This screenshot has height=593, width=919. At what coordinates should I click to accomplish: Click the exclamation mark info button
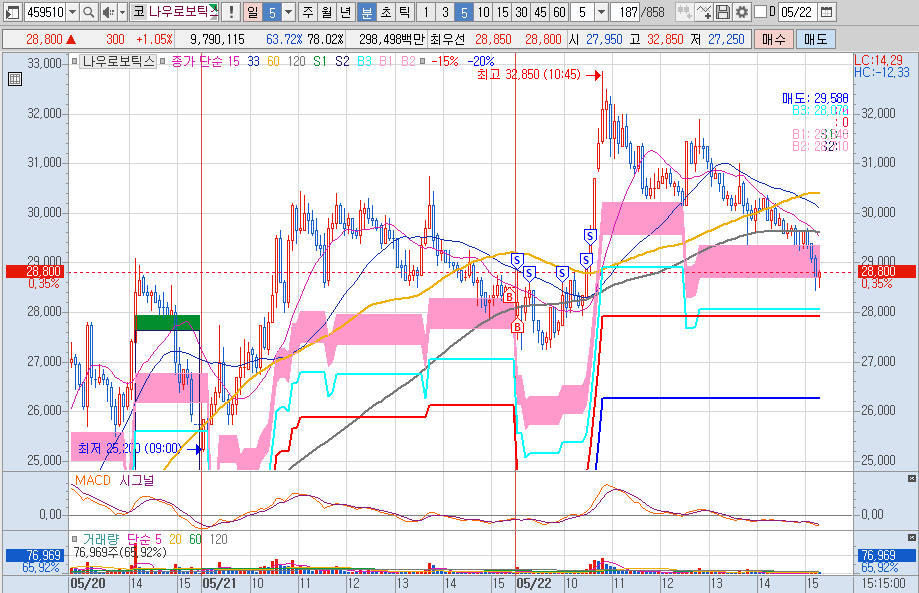tap(232, 12)
